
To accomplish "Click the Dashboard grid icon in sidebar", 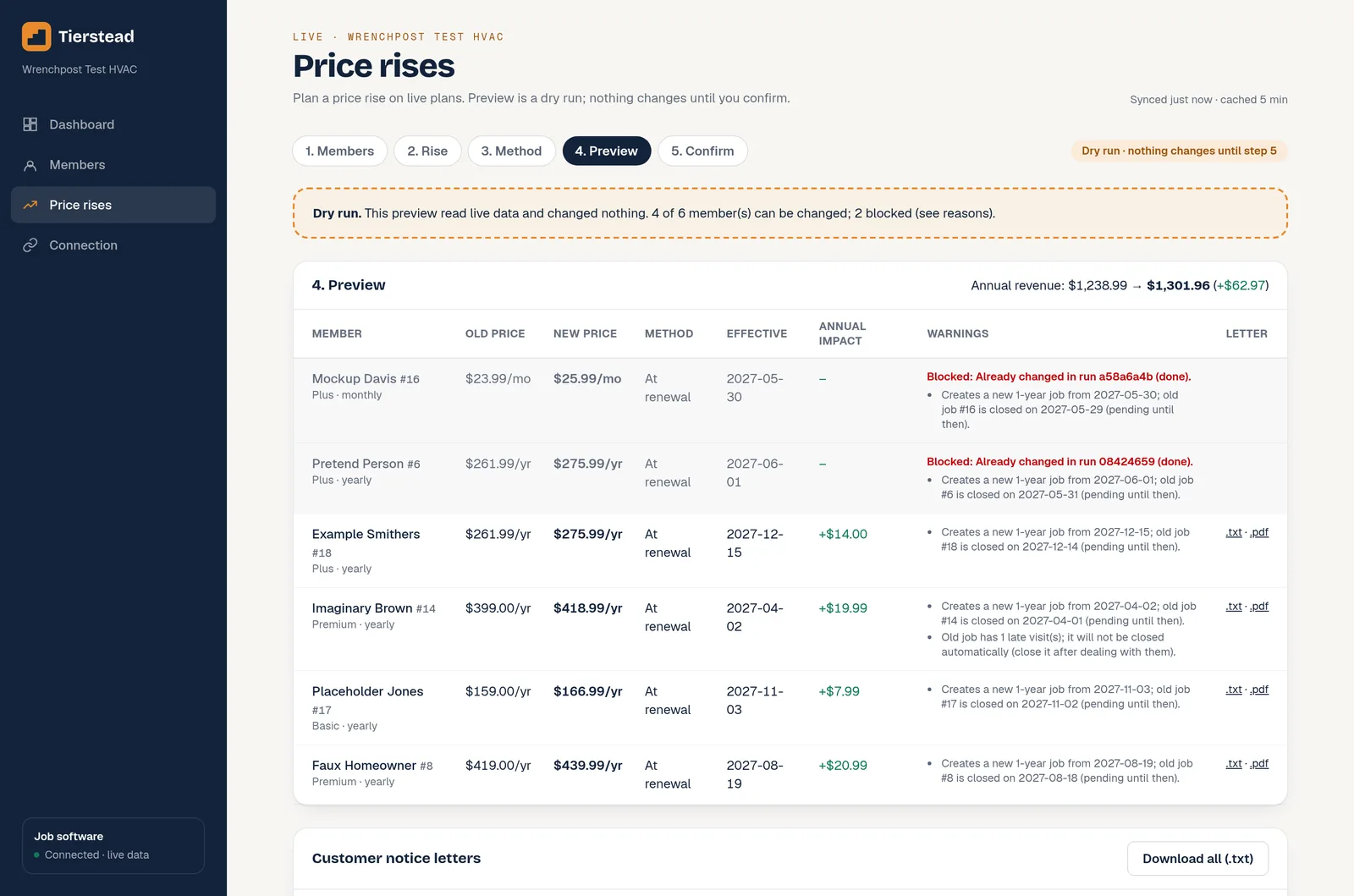I will coord(30,124).
